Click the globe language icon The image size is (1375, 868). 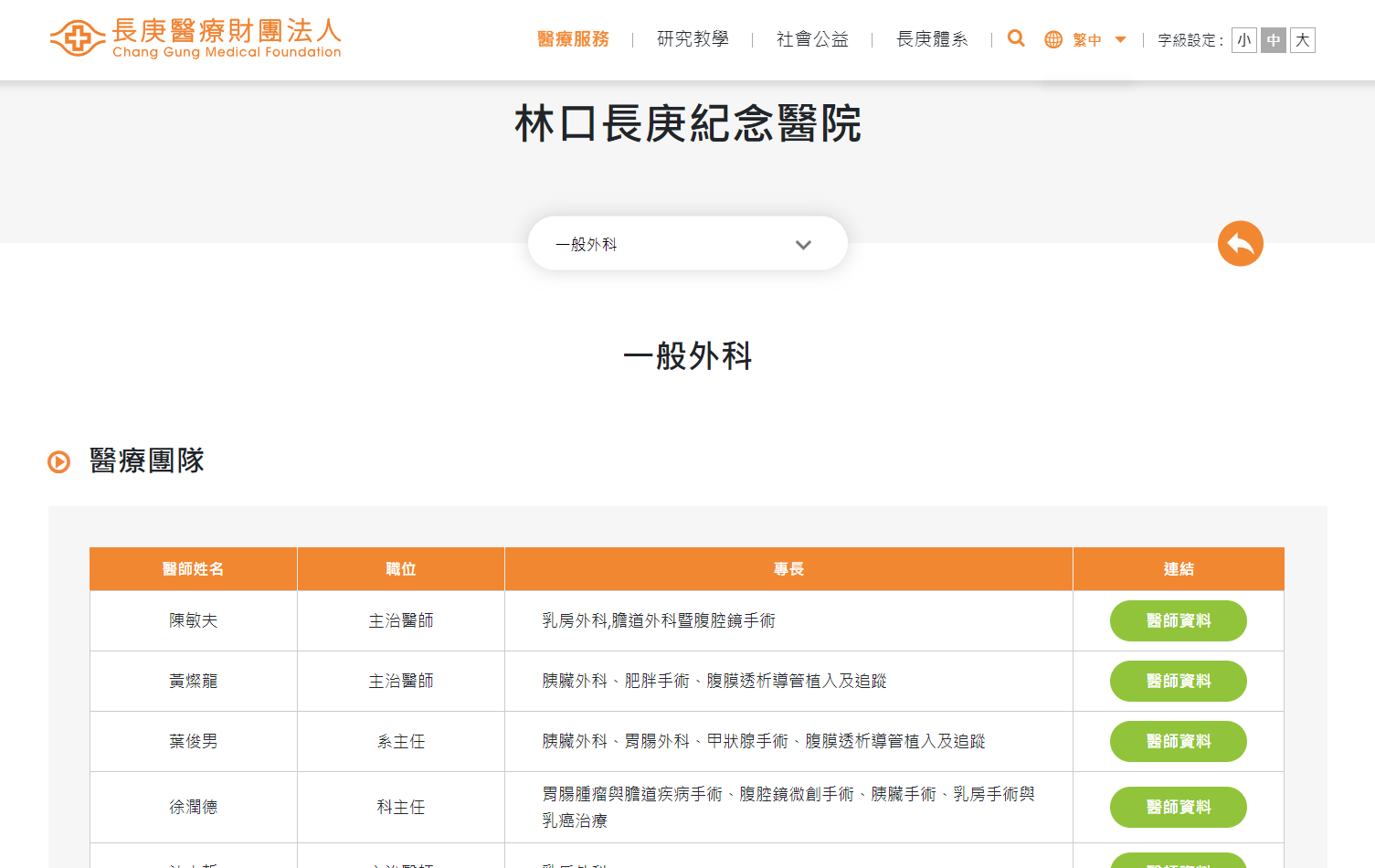pyautogui.click(x=1053, y=39)
